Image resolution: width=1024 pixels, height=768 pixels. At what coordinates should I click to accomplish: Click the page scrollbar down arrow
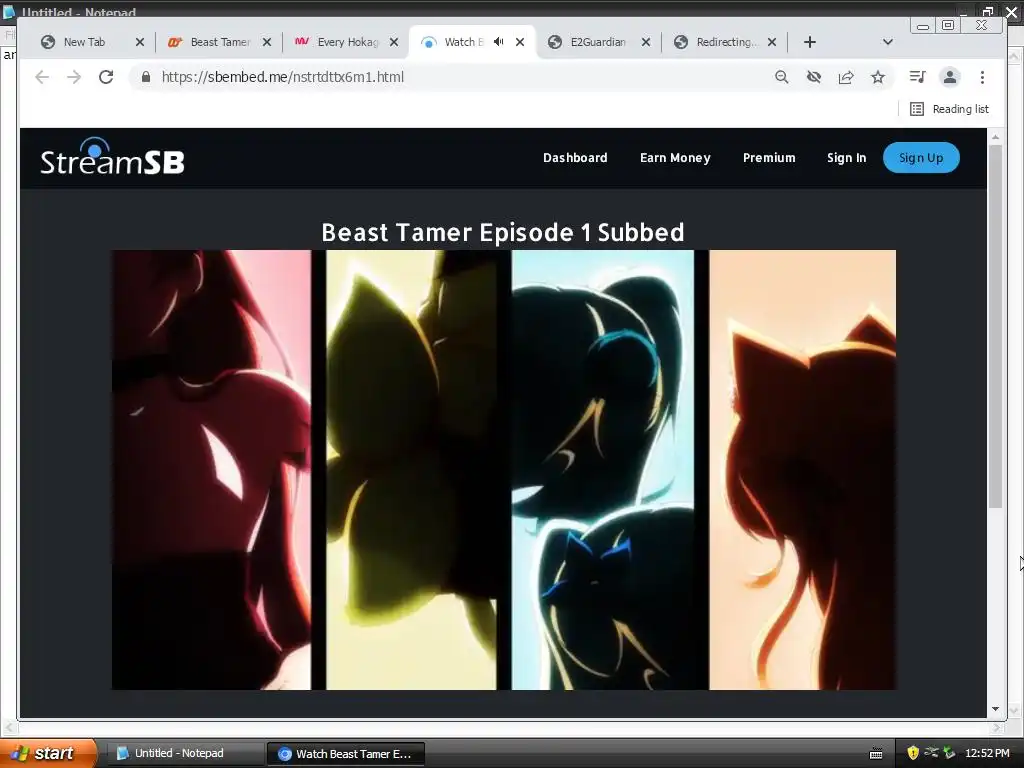[x=995, y=709]
